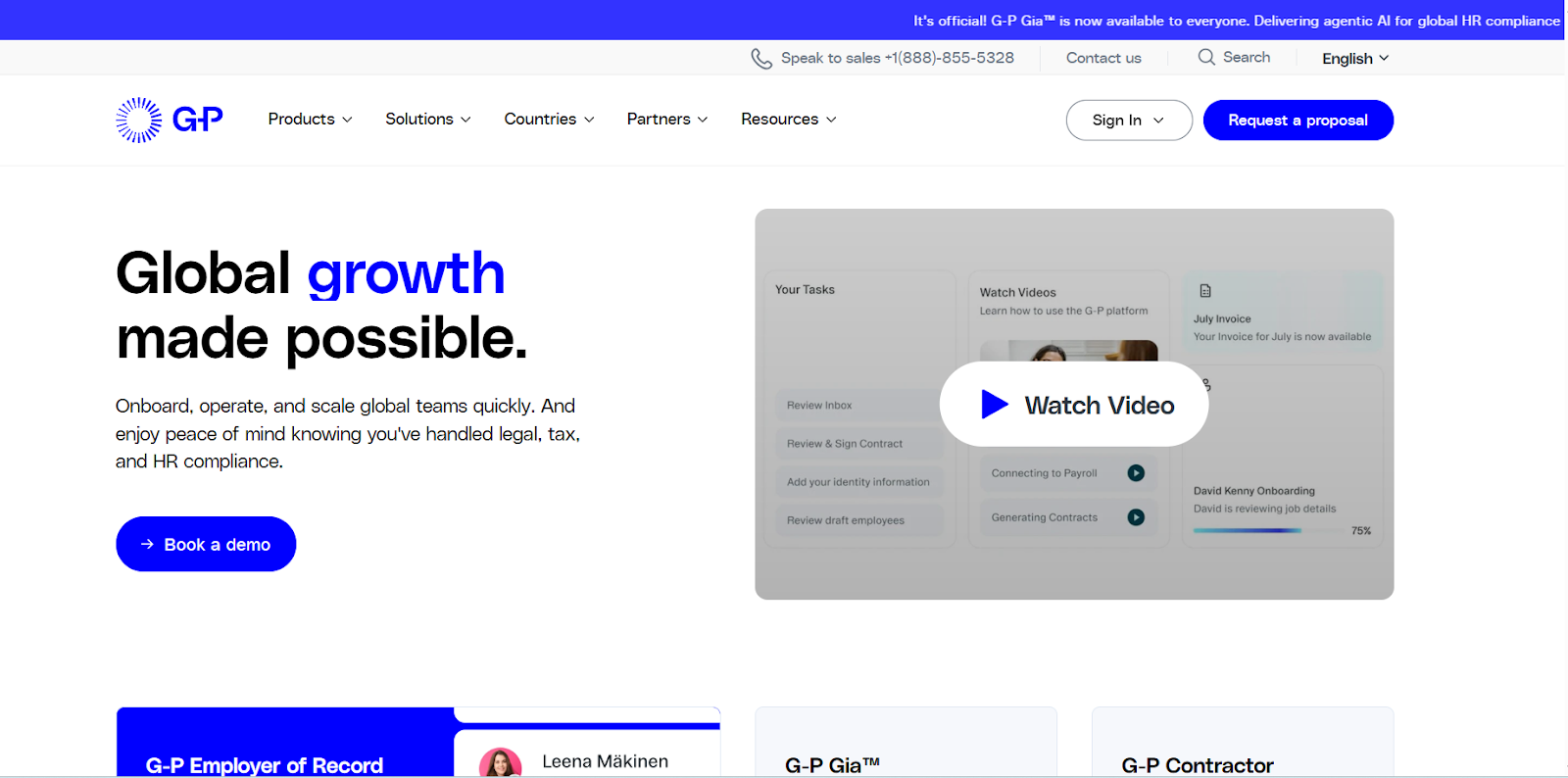
Task: Click Leena Mäkinen's avatar photo
Action: pos(501,763)
